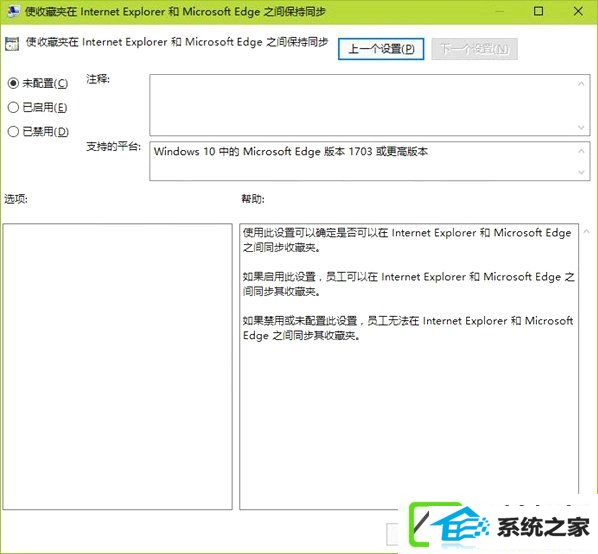This screenshot has width=598, height=554.
Task: Click inside the empty 选项 options panel
Action: [117, 366]
